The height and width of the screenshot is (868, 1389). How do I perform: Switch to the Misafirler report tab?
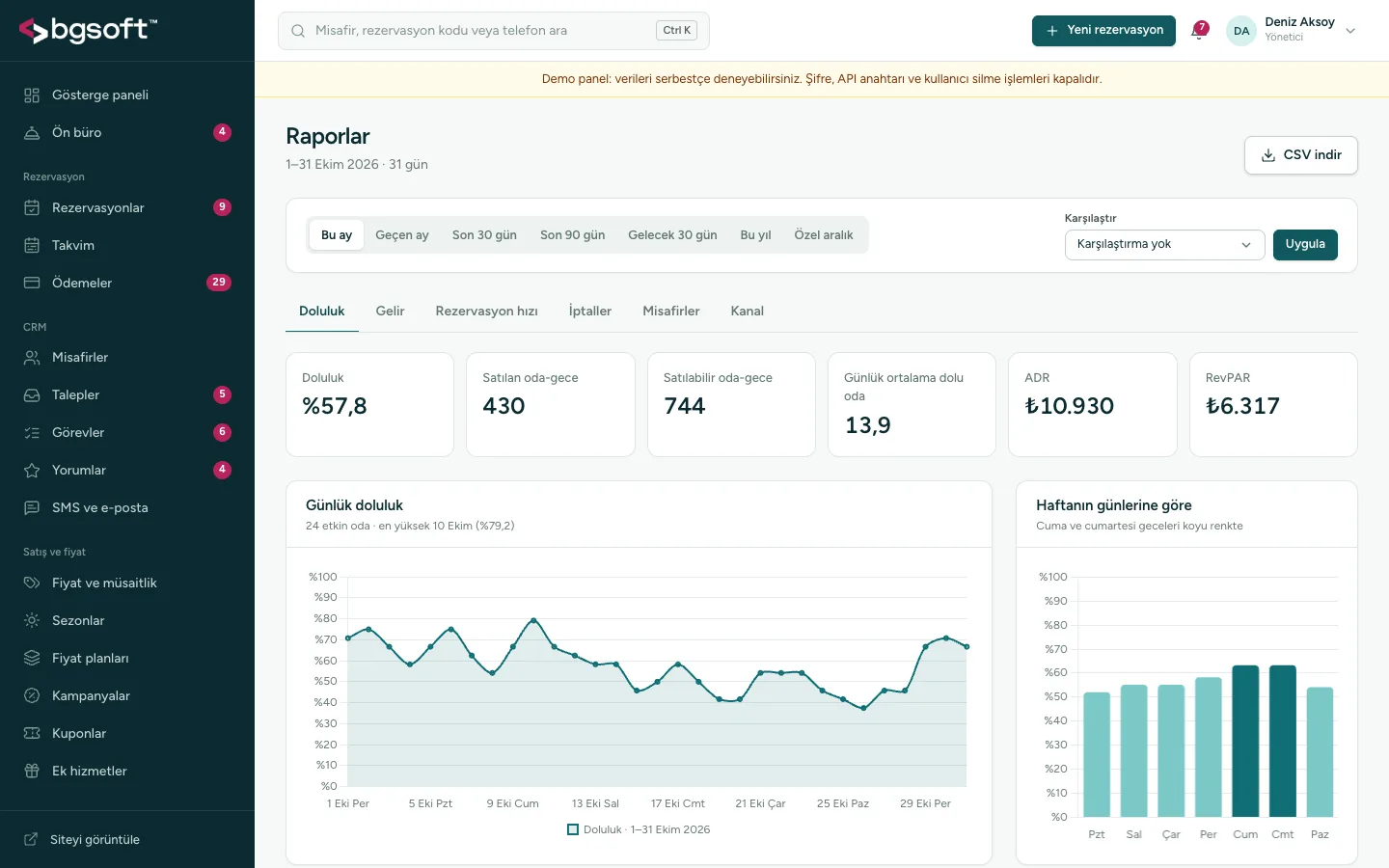(x=671, y=312)
